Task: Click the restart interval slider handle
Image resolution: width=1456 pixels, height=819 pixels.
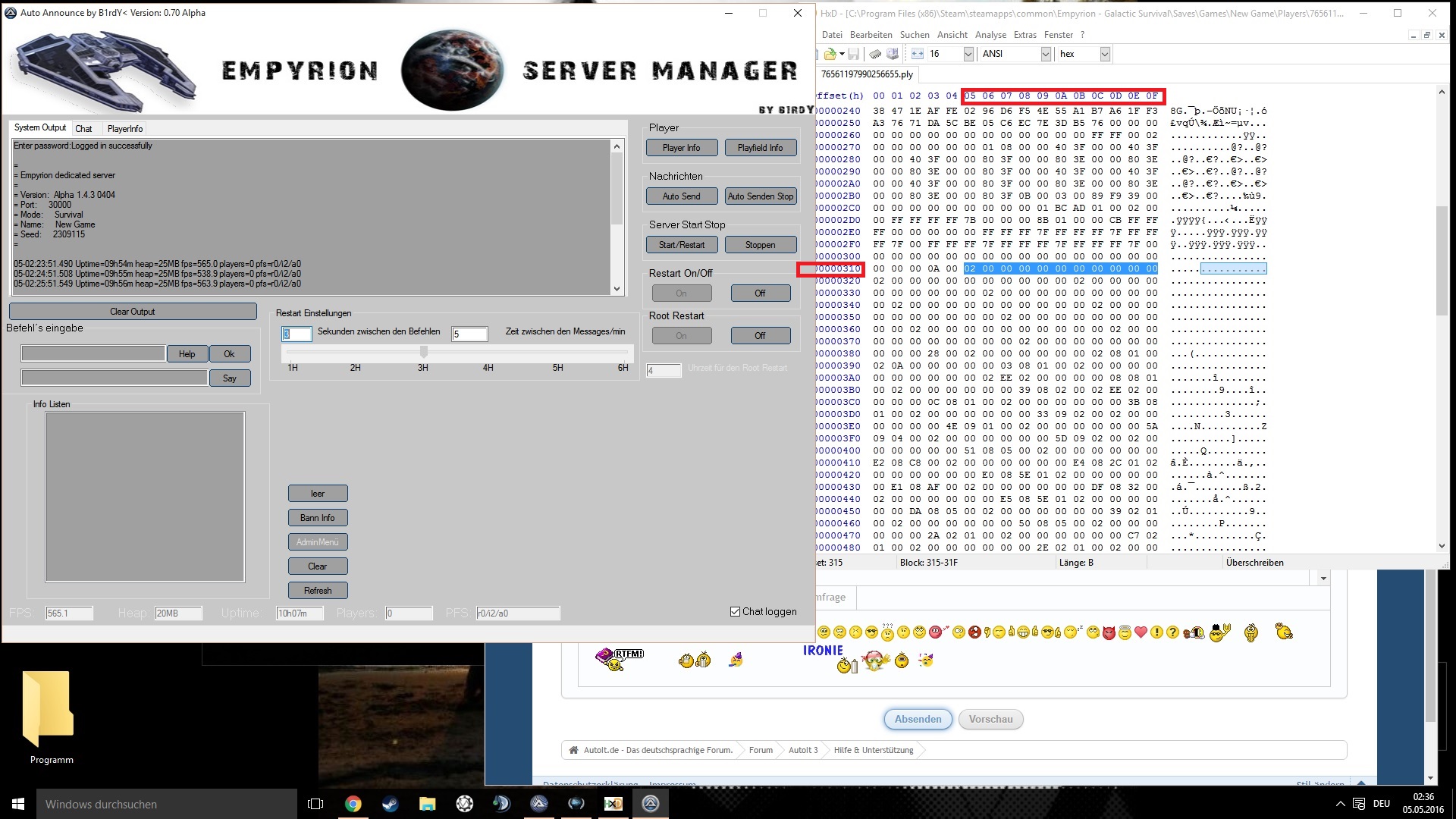Action: (424, 351)
